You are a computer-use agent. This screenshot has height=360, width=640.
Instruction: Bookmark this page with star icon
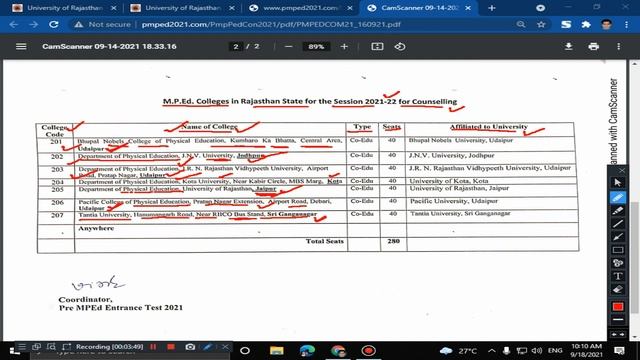541,24
